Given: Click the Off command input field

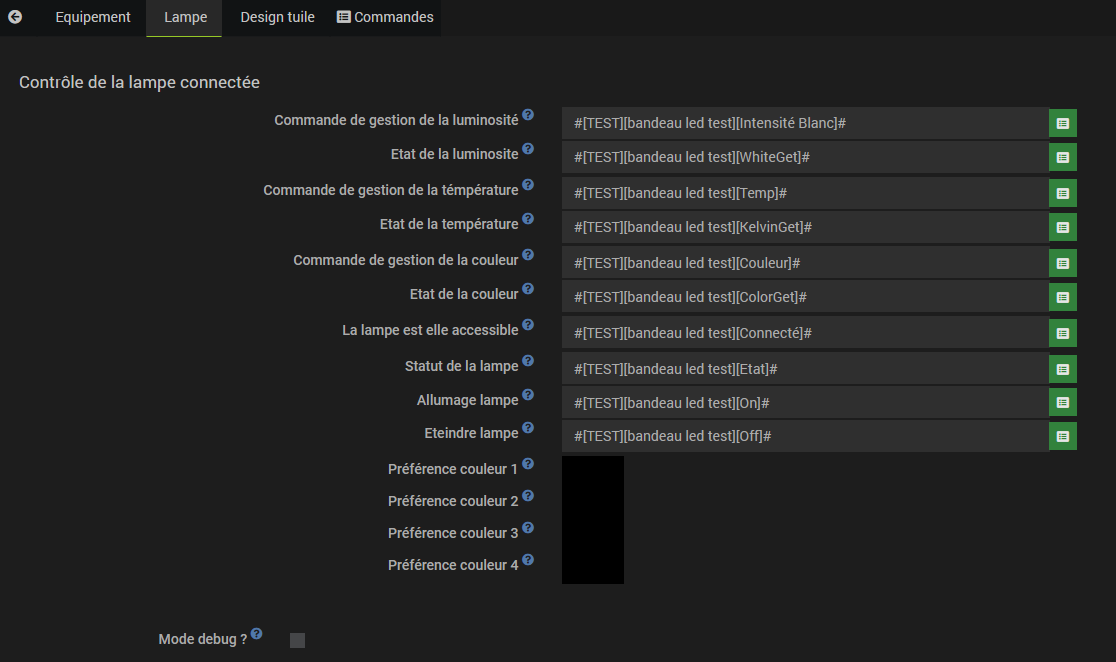Looking at the screenshot, I should click(805, 436).
